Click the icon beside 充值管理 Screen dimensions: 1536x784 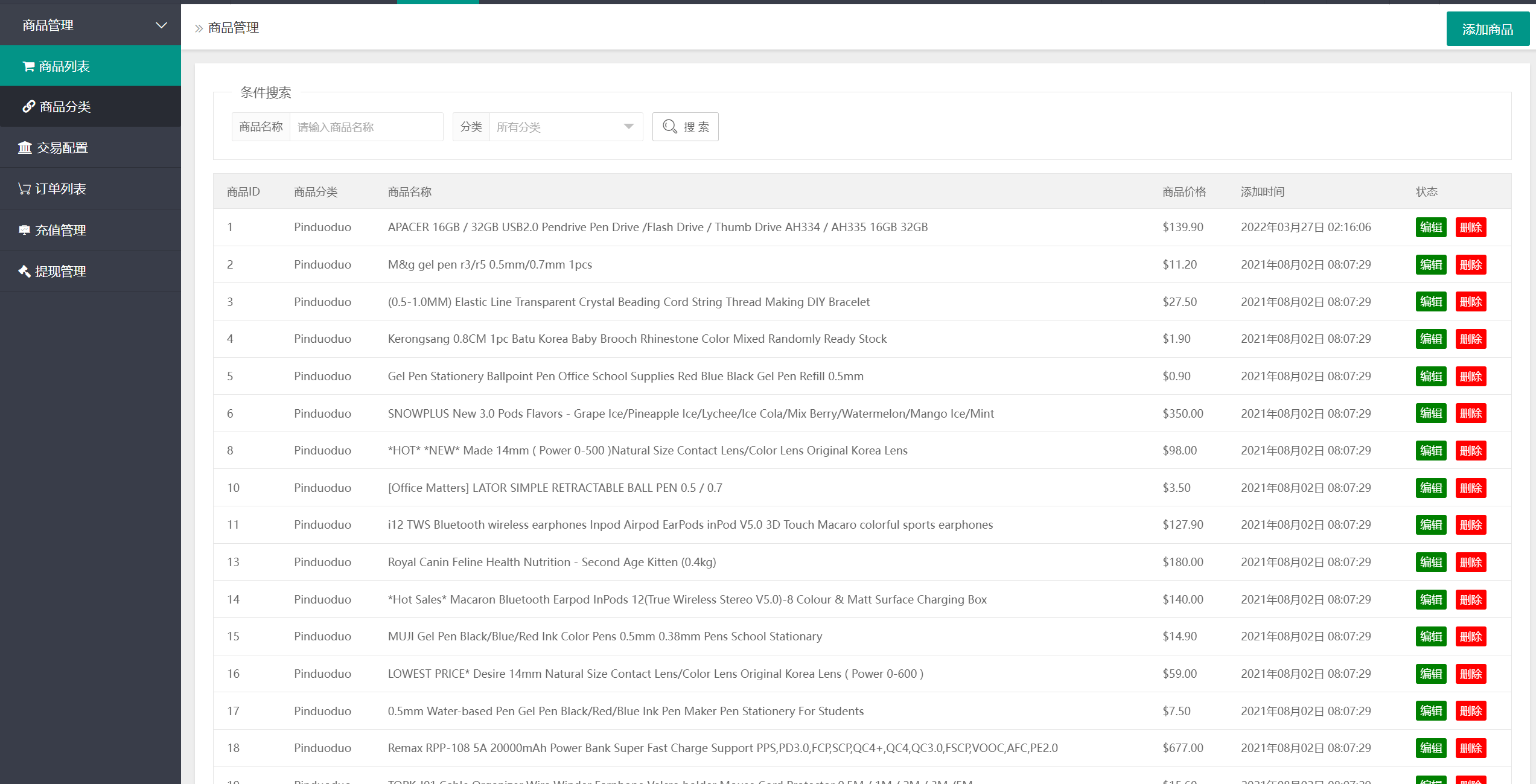tap(24, 230)
